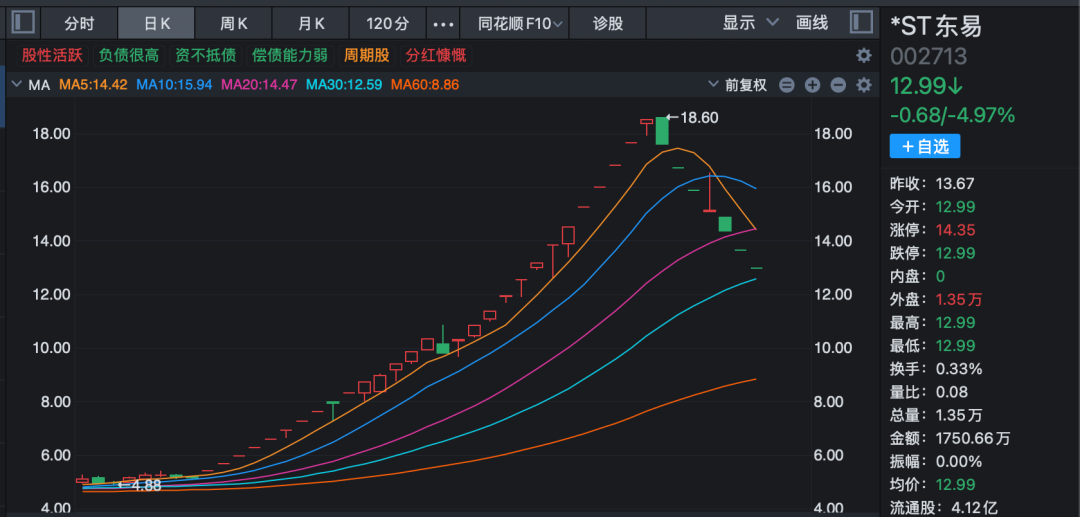Select the 周K weekly chart tab
Viewport: 1080px width, 517px height.
pos(235,23)
